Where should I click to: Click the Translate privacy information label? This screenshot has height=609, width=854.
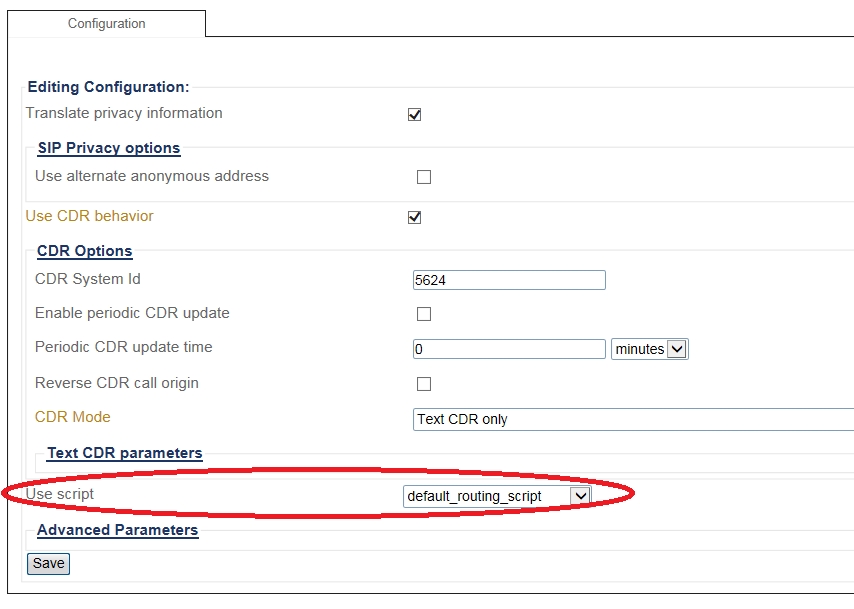[x=124, y=113]
